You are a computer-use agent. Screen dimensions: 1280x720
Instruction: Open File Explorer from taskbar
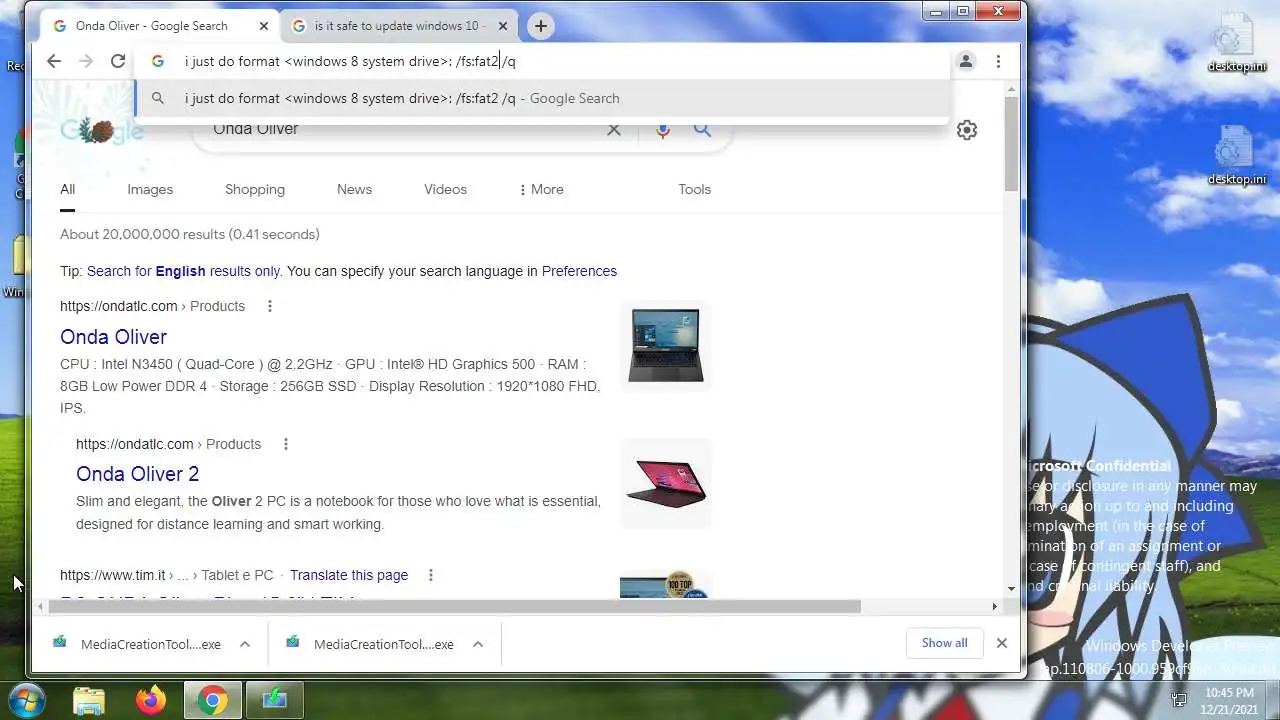click(89, 700)
